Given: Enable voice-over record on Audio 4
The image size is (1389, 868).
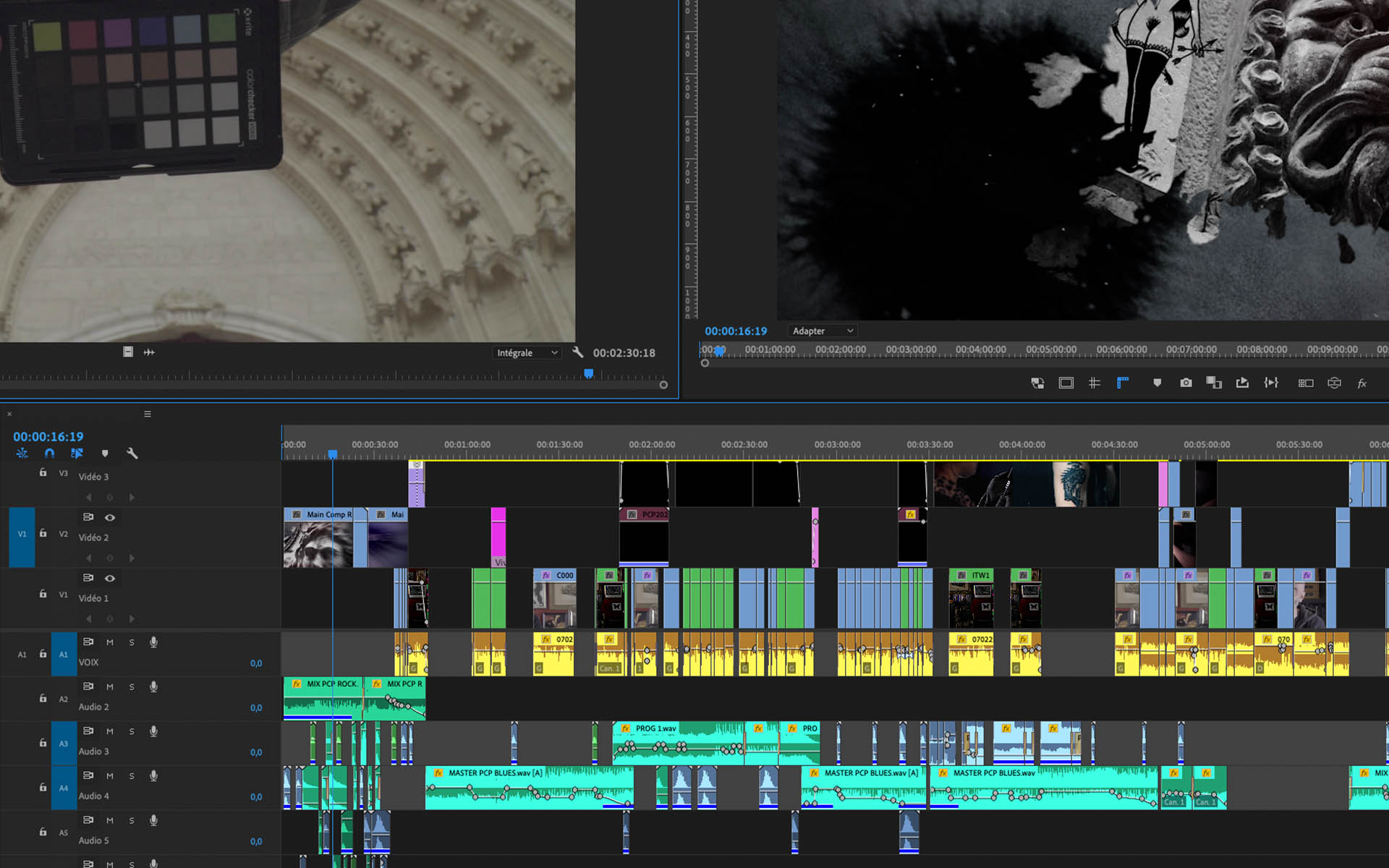Looking at the screenshot, I should point(153,776).
